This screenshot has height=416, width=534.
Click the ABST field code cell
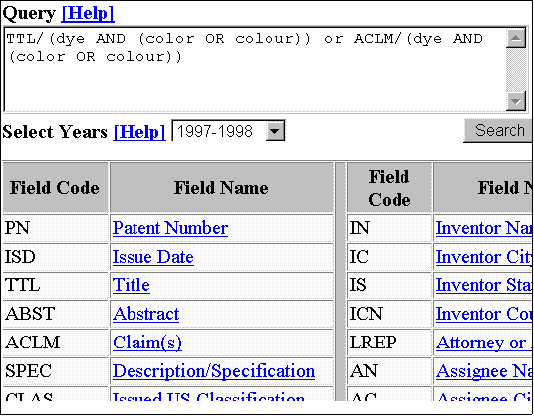tap(56, 314)
